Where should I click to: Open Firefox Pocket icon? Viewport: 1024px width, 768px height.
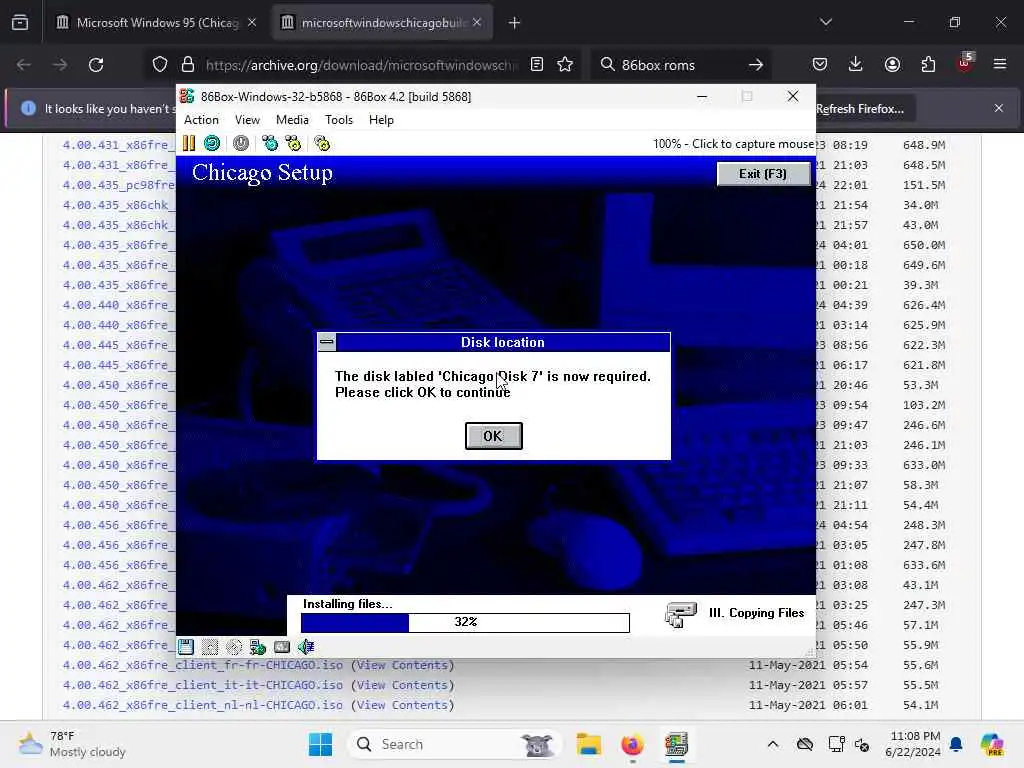coord(820,65)
